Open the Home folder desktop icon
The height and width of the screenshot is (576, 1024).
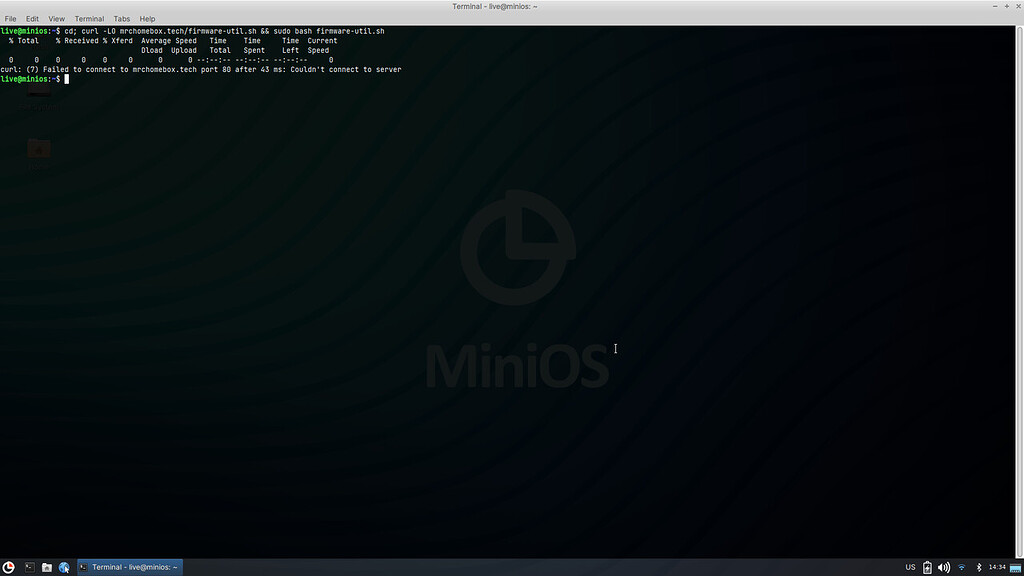click(38, 148)
